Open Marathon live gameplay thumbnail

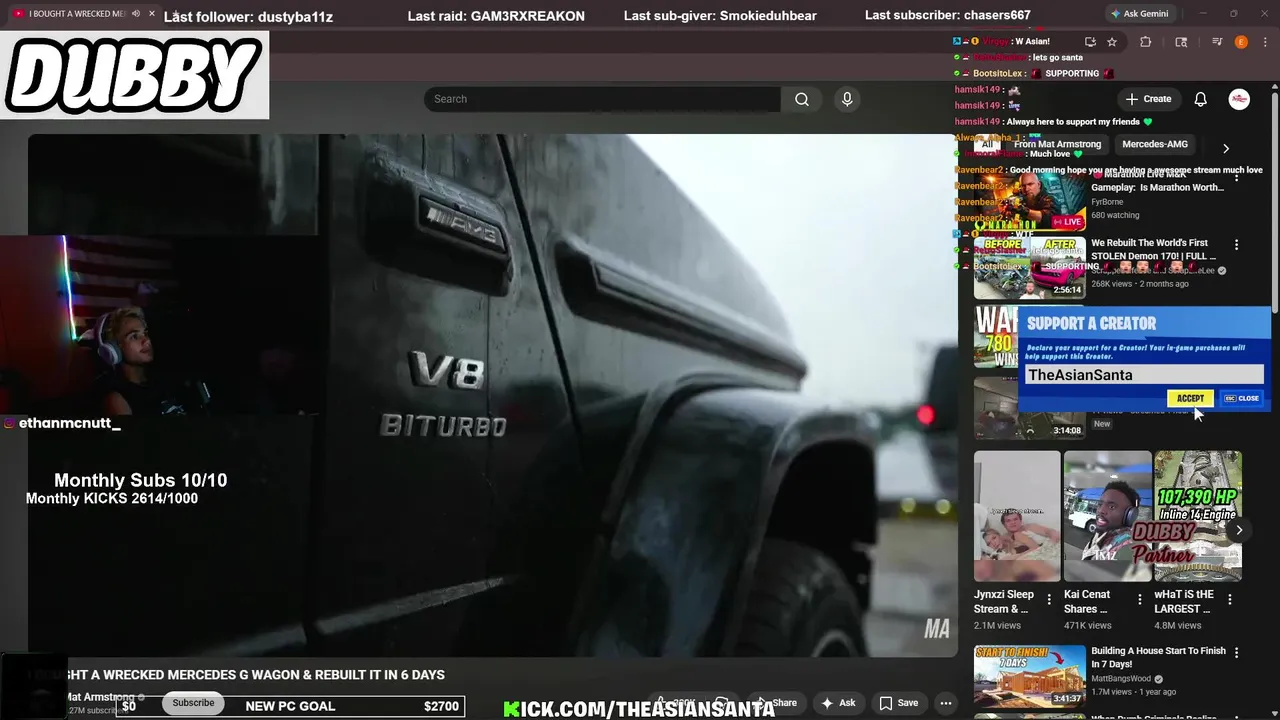(x=1030, y=200)
